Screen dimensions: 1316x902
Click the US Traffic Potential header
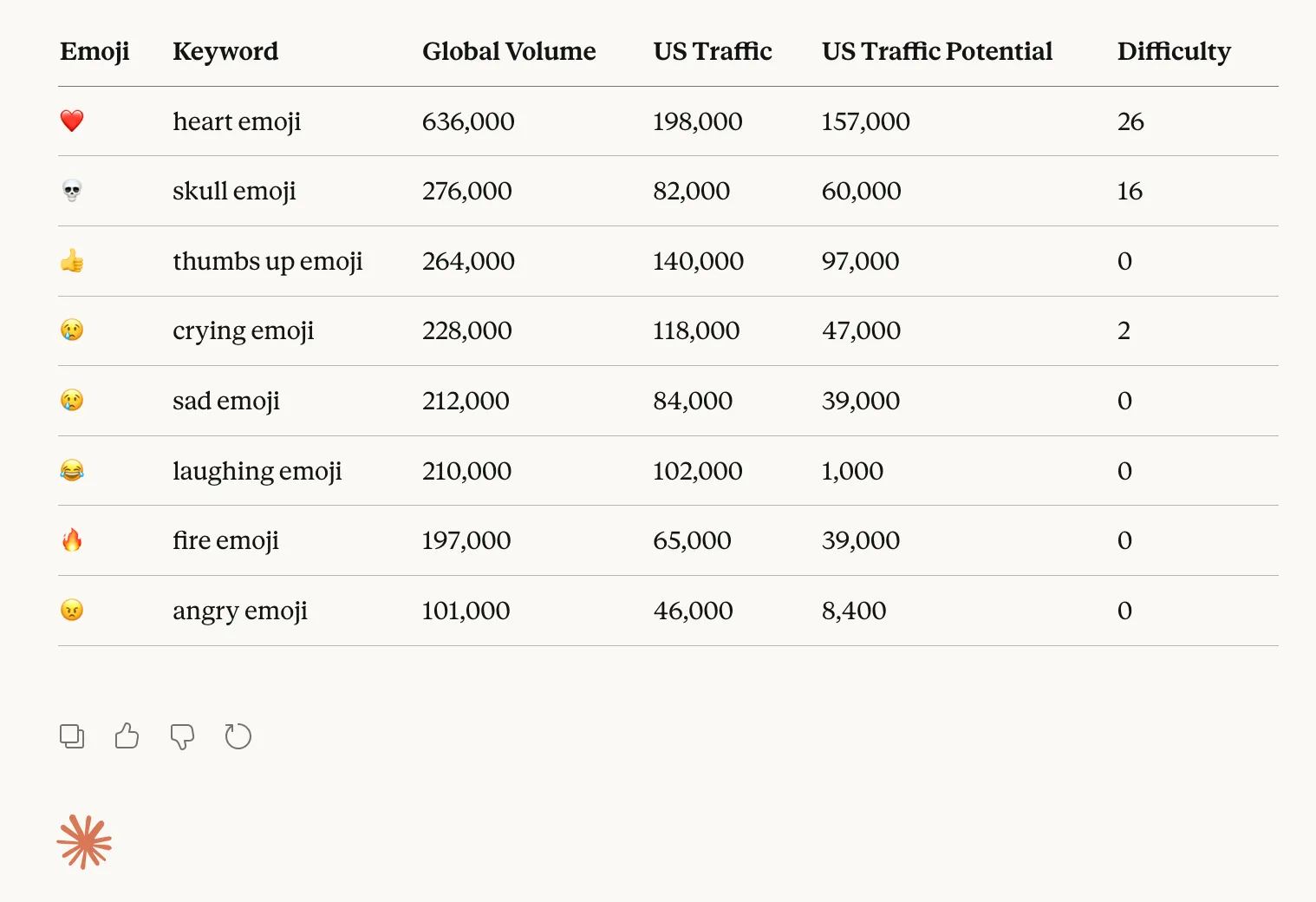937,51
